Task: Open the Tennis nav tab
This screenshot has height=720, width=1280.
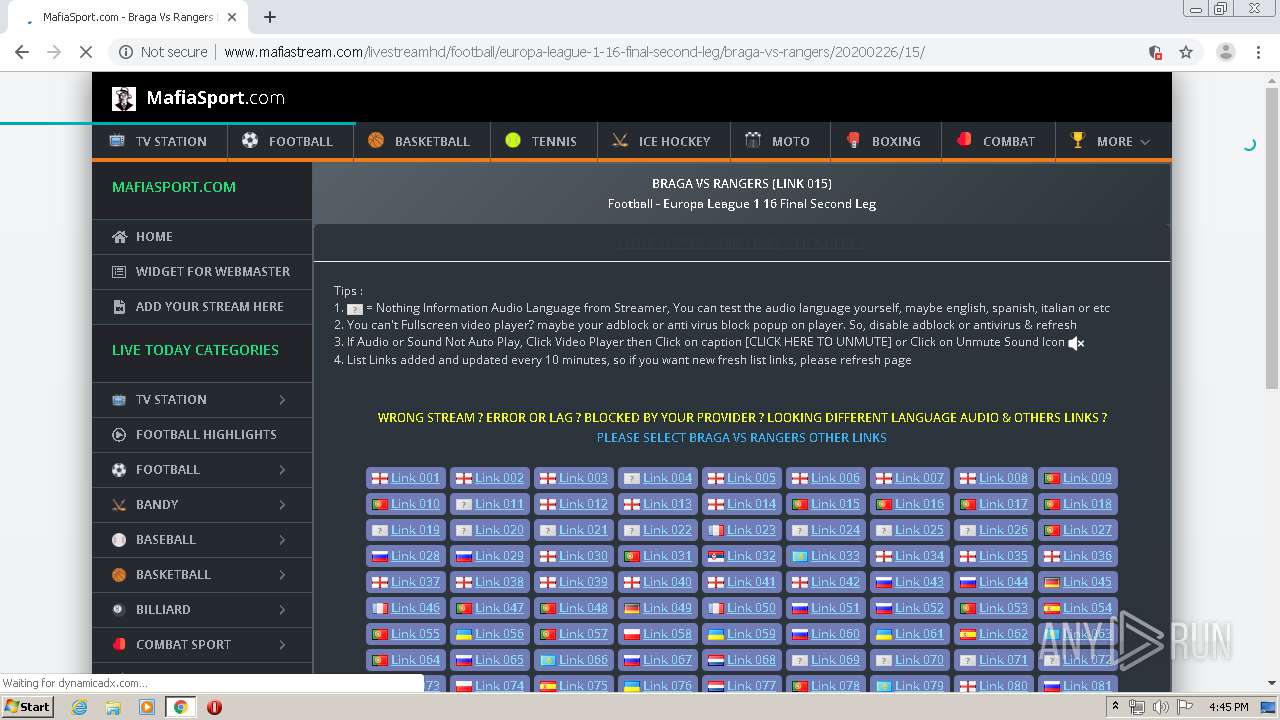Action: (x=543, y=141)
